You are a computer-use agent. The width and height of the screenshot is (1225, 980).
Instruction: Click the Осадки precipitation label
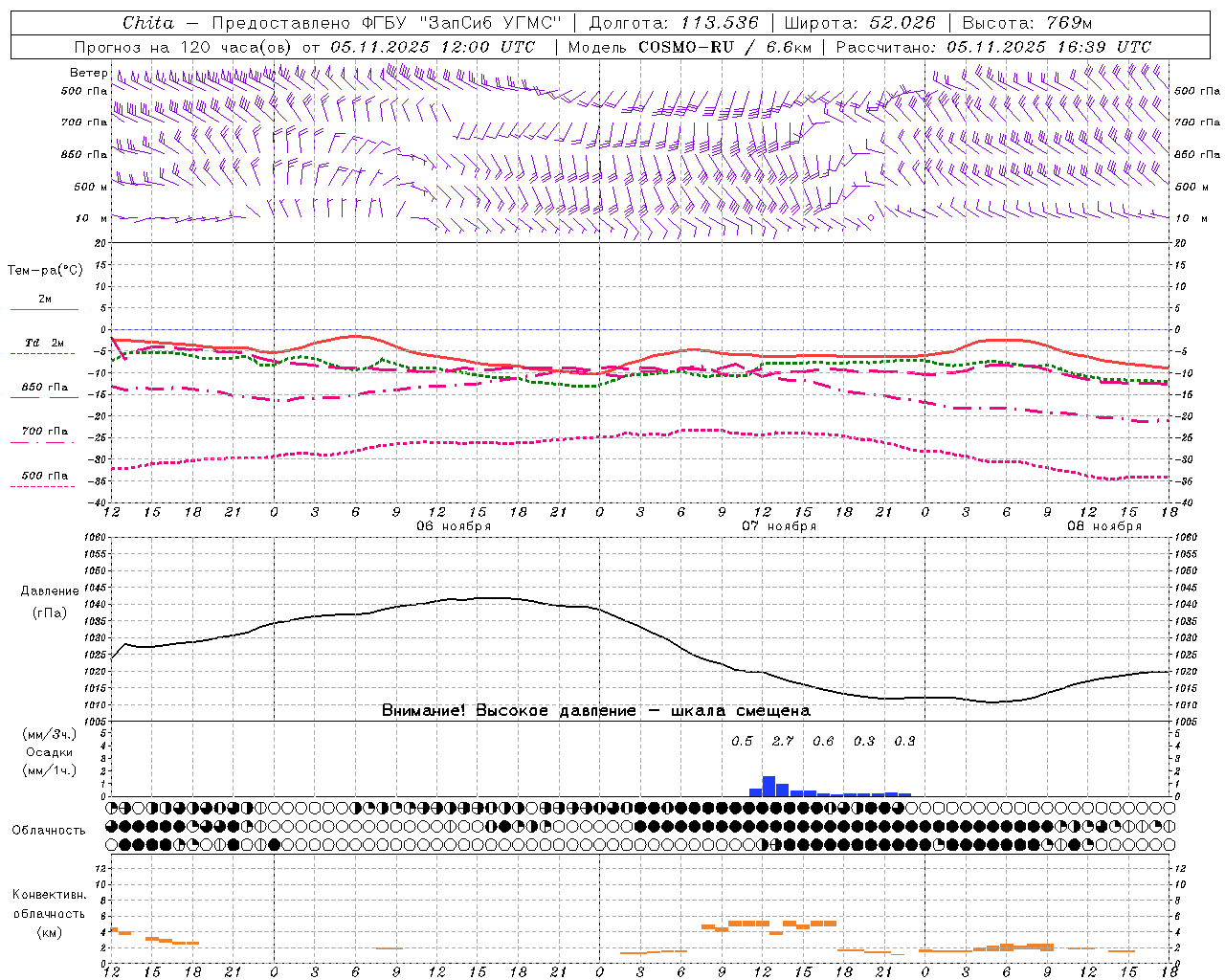[49, 752]
